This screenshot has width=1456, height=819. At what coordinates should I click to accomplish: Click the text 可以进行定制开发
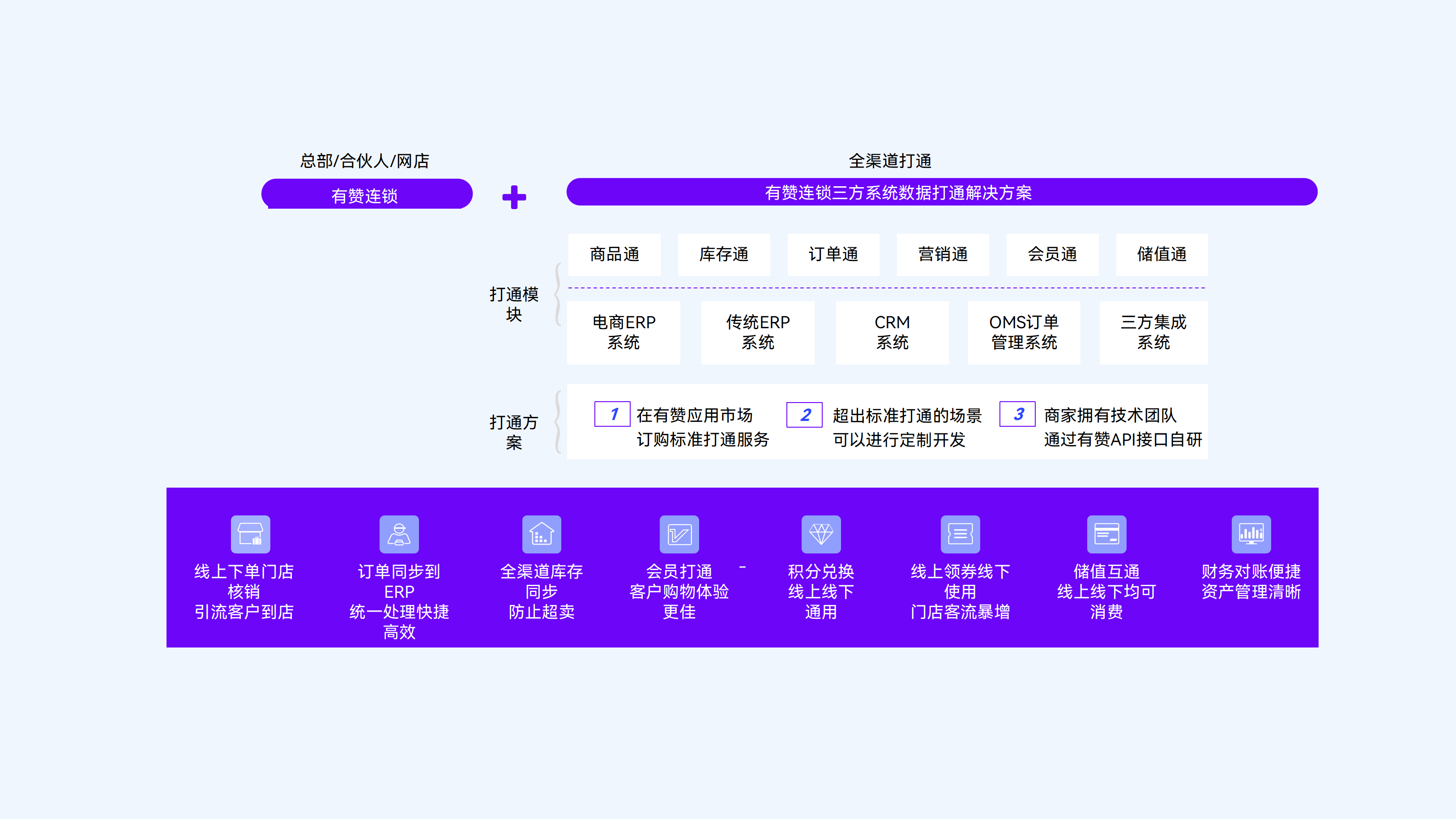click(899, 440)
